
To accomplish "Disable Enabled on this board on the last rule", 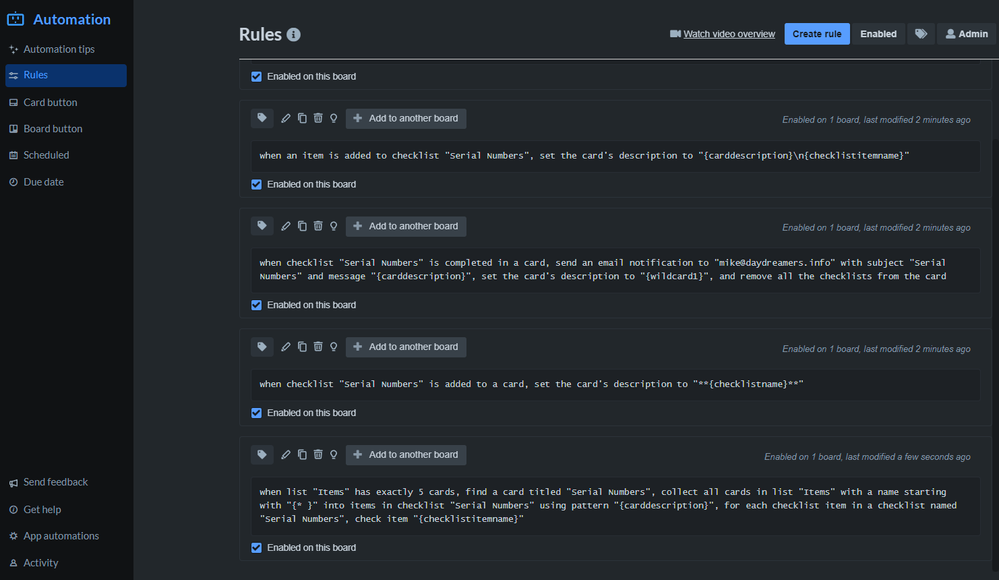I will 256,547.
